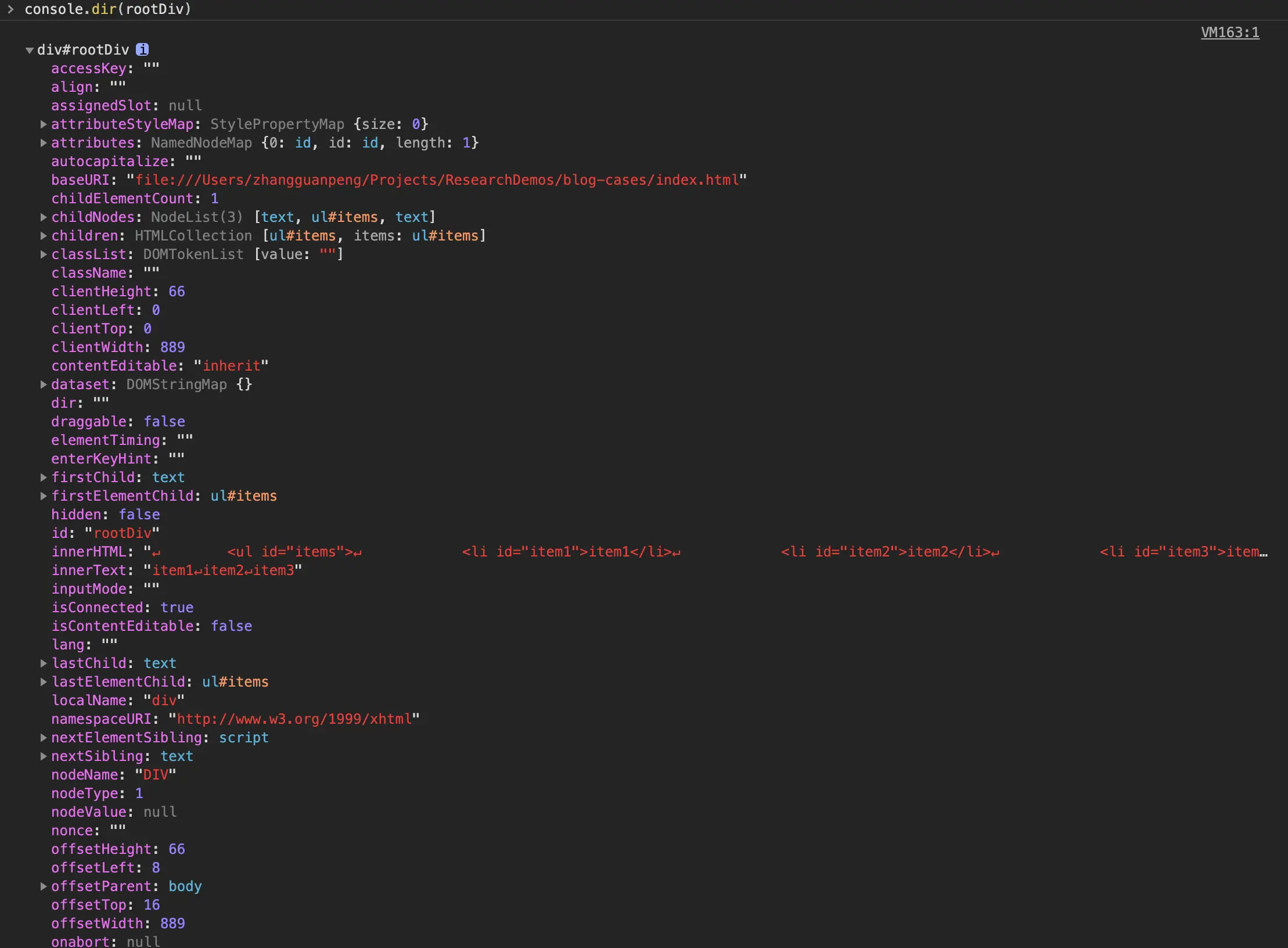Expand the attributes NamedNodeMap entry
The width and height of the screenshot is (1288, 948).
pyautogui.click(x=43, y=142)
